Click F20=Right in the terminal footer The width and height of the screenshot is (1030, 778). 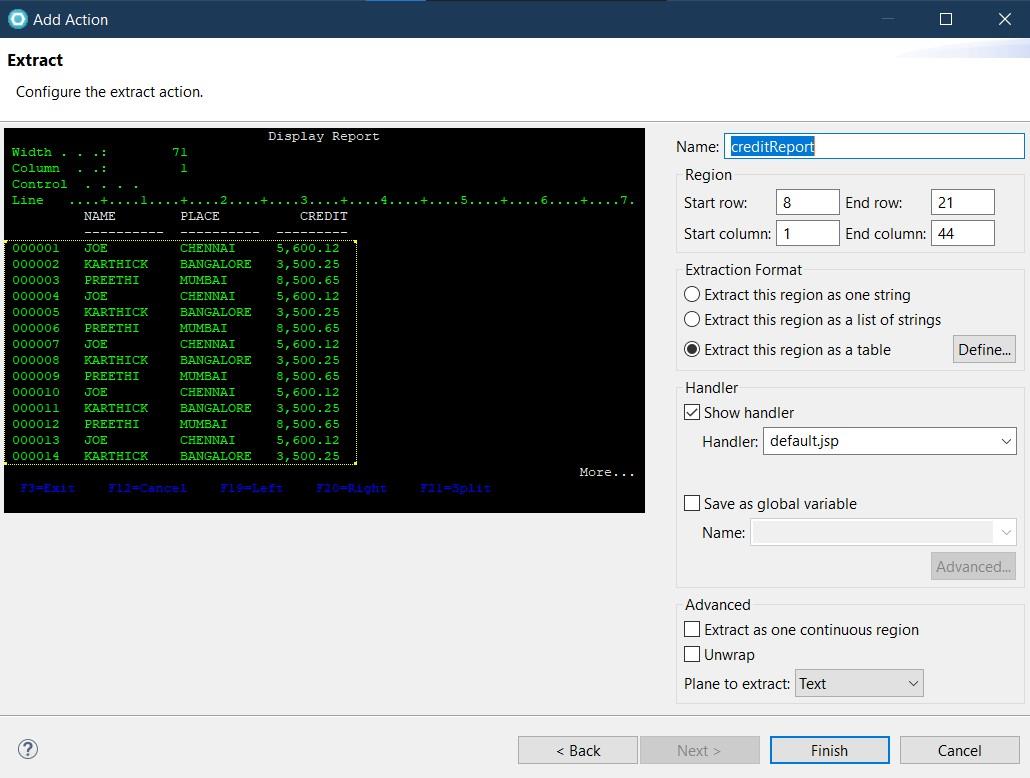(x=351, y=488)
